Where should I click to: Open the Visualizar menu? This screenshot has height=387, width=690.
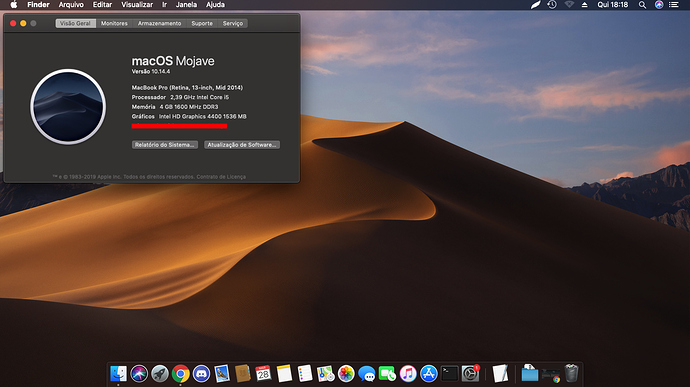pyautogui.click(x=137, y=5)
